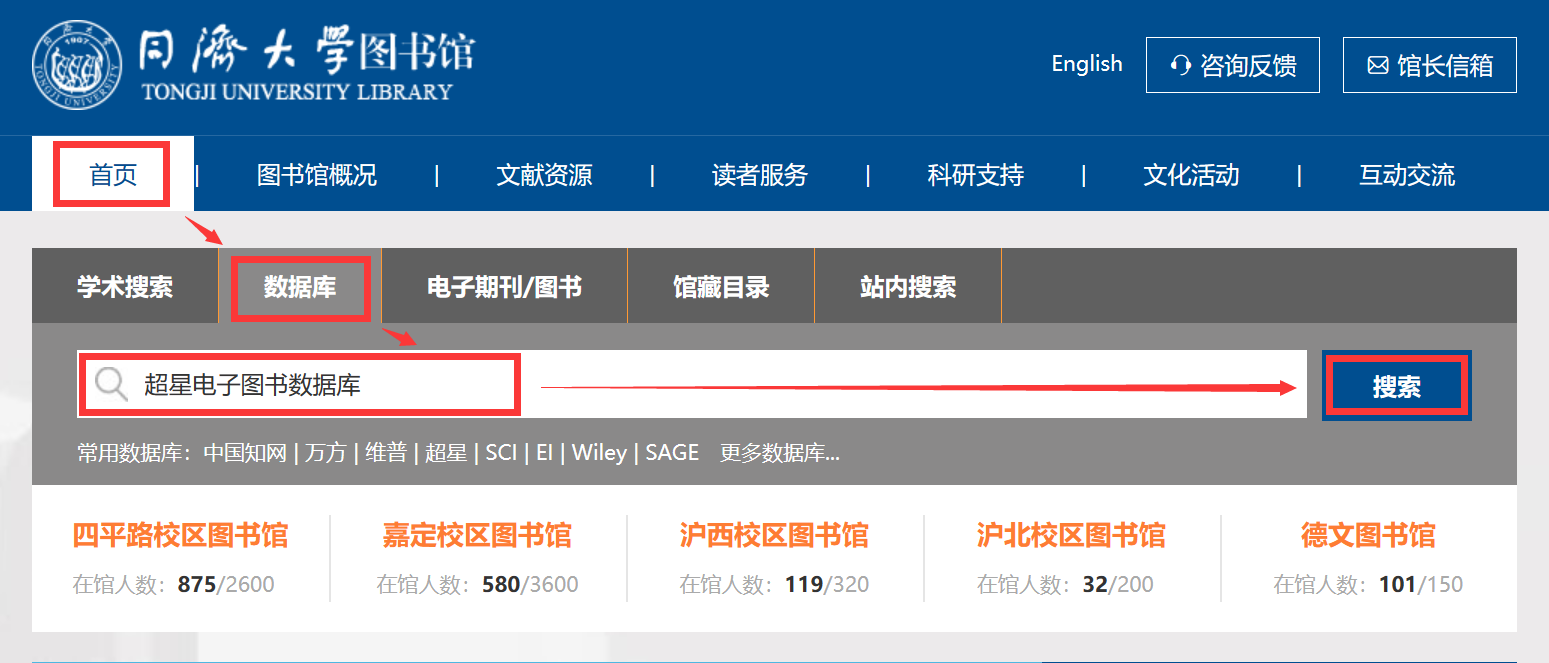The image size is (1549, 663).
Task: Switch to 学术搜索 tab
Action: tap(125, 287)
